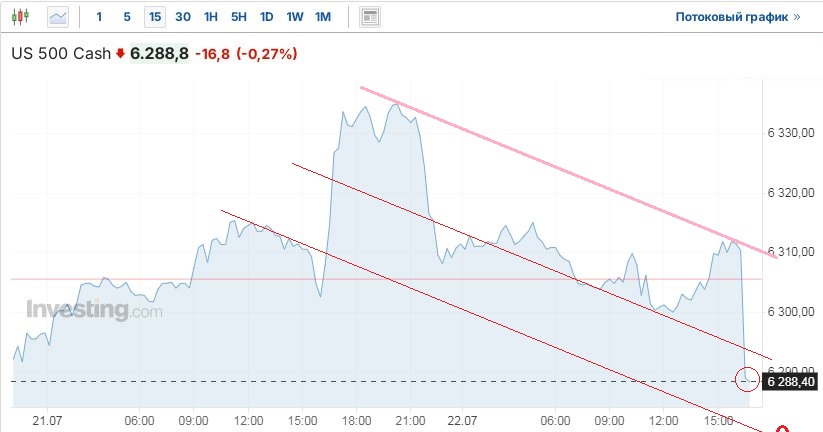823x432 pixels.
Task: Choose the 1D timeframe
Action: click(266, 17)
